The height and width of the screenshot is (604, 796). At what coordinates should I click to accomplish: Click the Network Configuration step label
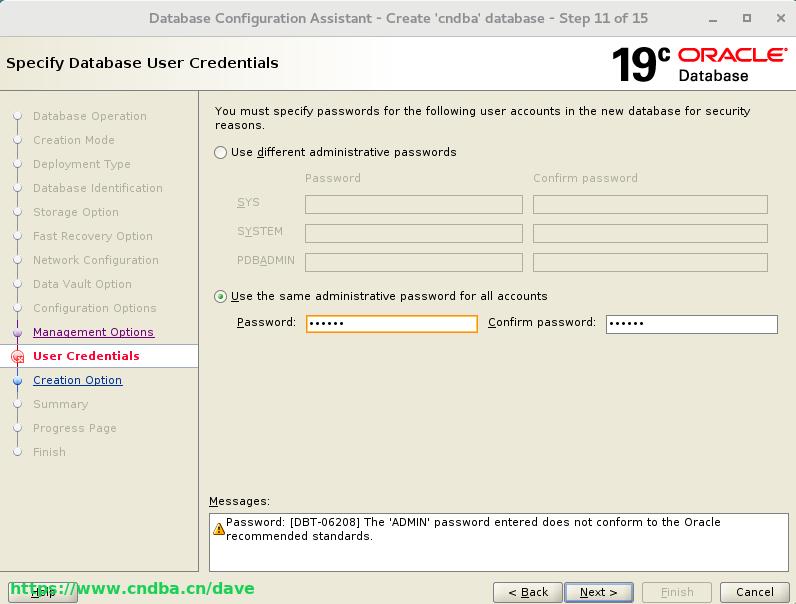[96, 260]
